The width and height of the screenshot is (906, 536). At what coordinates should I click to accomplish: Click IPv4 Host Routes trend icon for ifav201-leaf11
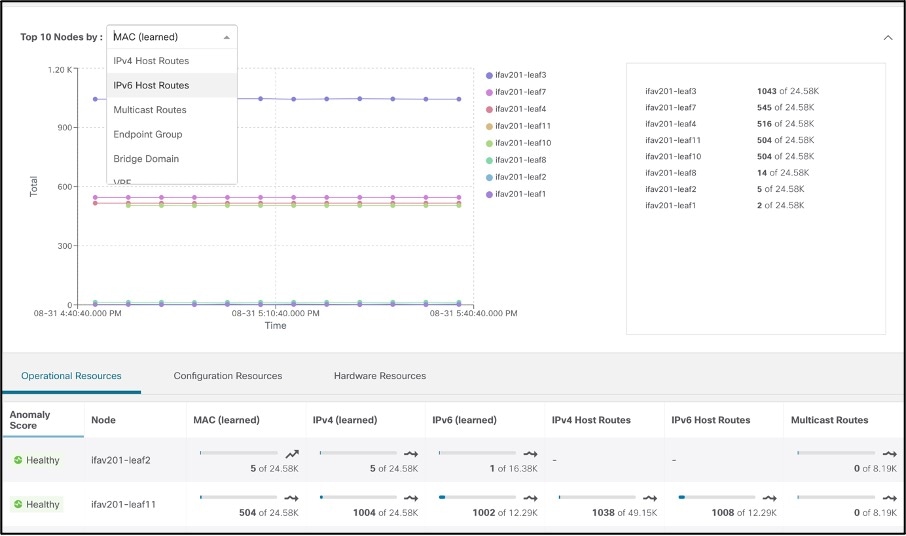pyautogui.click(x=650, y=498)
